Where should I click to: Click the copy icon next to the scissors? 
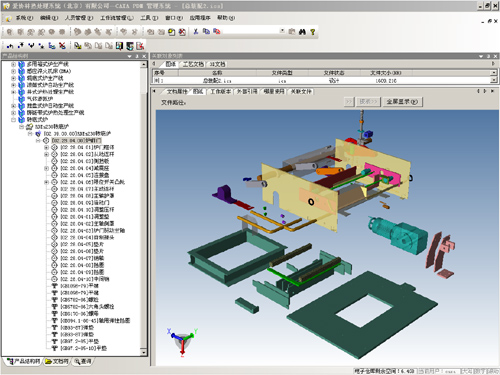click(x=206, y=32)
